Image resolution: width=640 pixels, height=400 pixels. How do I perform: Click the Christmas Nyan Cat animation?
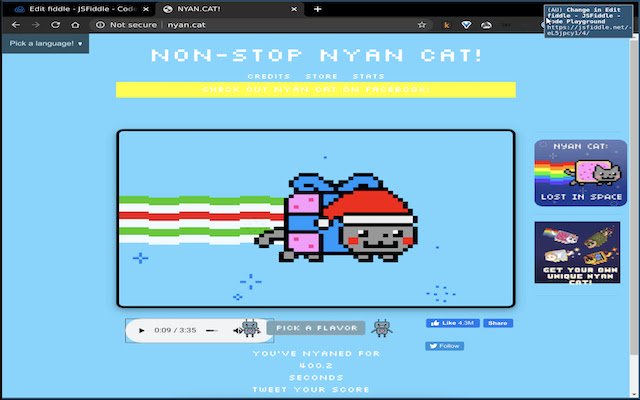(316, 218)
